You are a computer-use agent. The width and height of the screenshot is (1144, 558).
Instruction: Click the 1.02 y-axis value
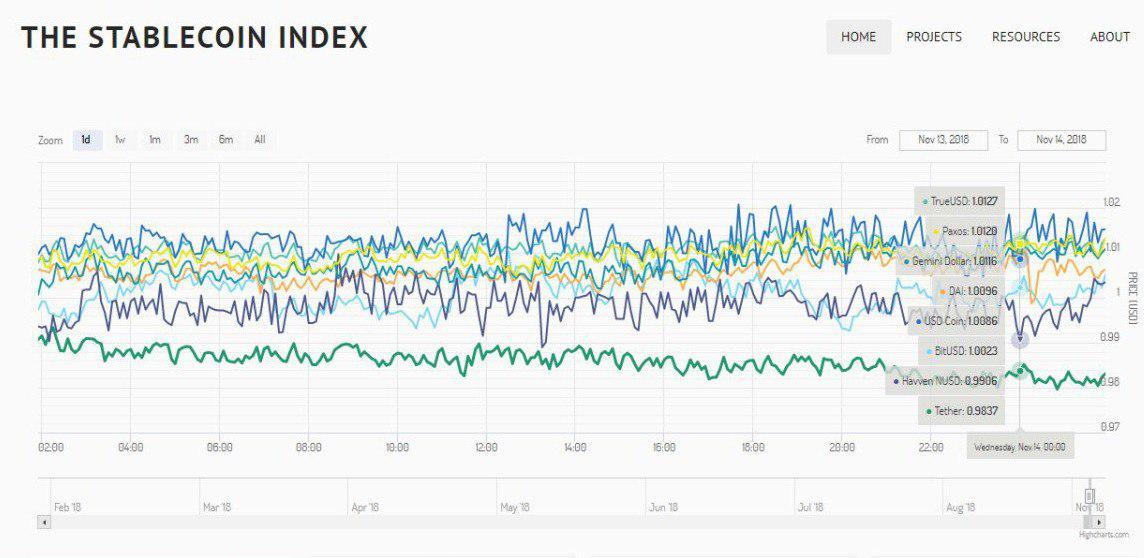point(1111,202)
